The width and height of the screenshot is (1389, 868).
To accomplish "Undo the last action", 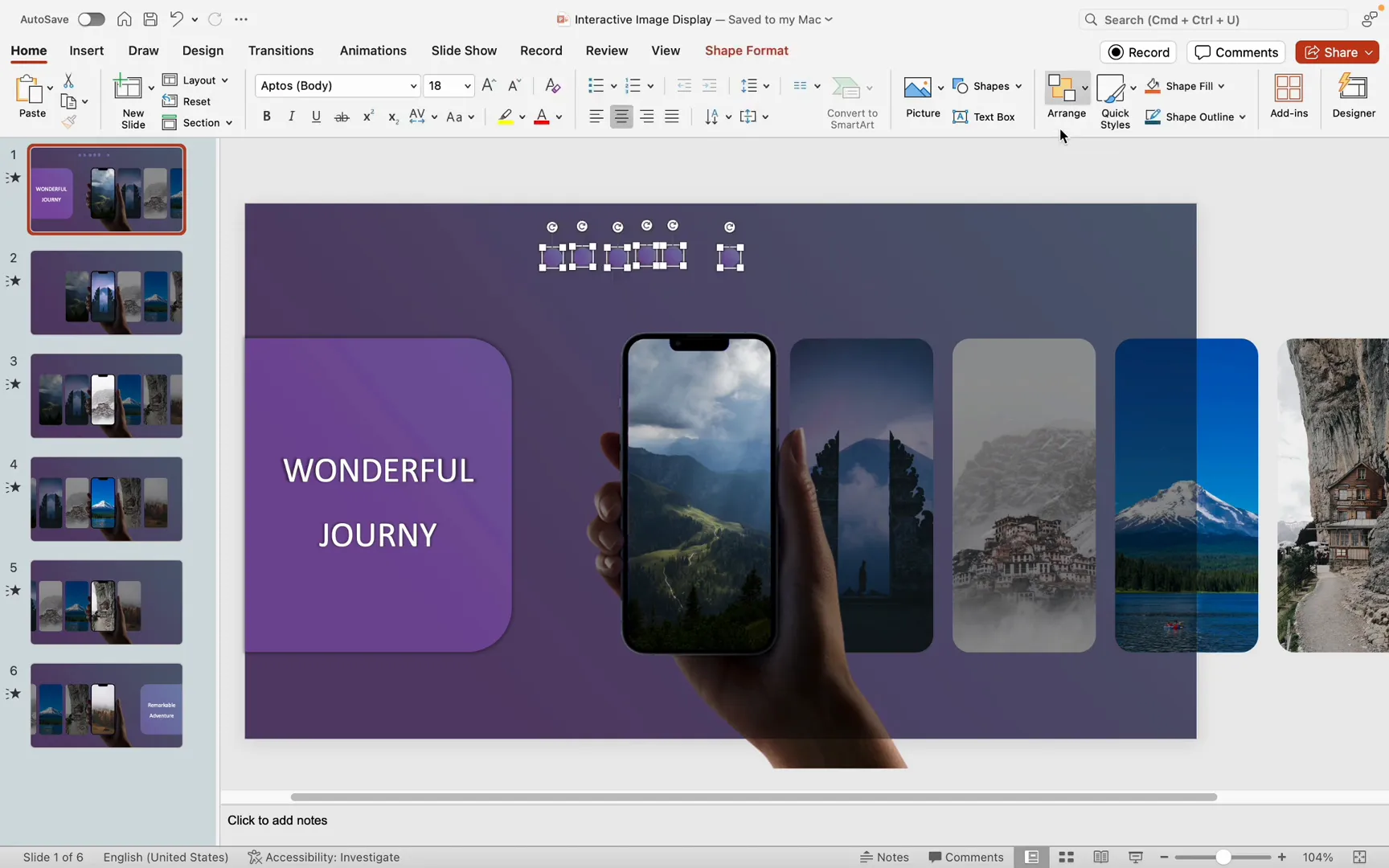I will pos(176,19).
